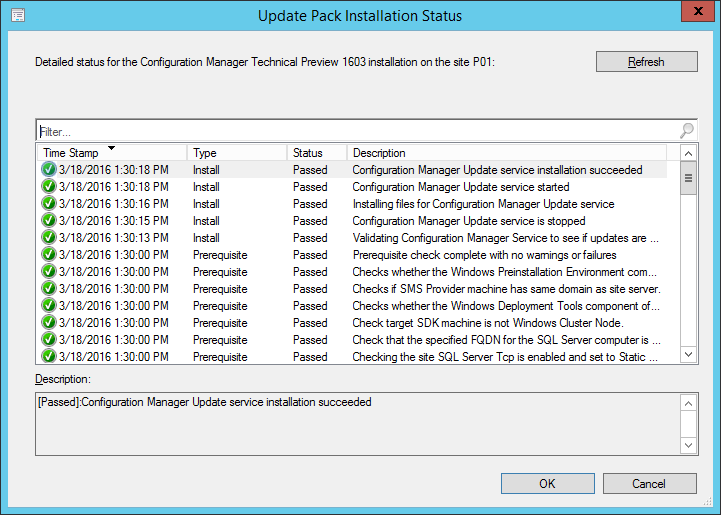Select 'Check that the specified FQDN' row
This screenshot has width=721, height=515.
coord(352,340)
